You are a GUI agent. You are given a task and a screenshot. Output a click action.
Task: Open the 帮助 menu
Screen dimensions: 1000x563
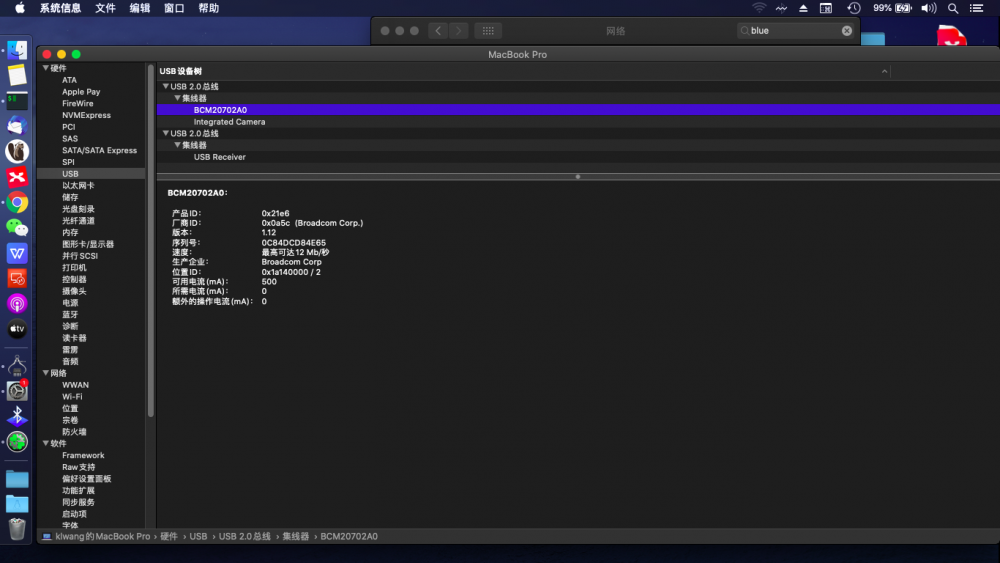pos(209,8)
